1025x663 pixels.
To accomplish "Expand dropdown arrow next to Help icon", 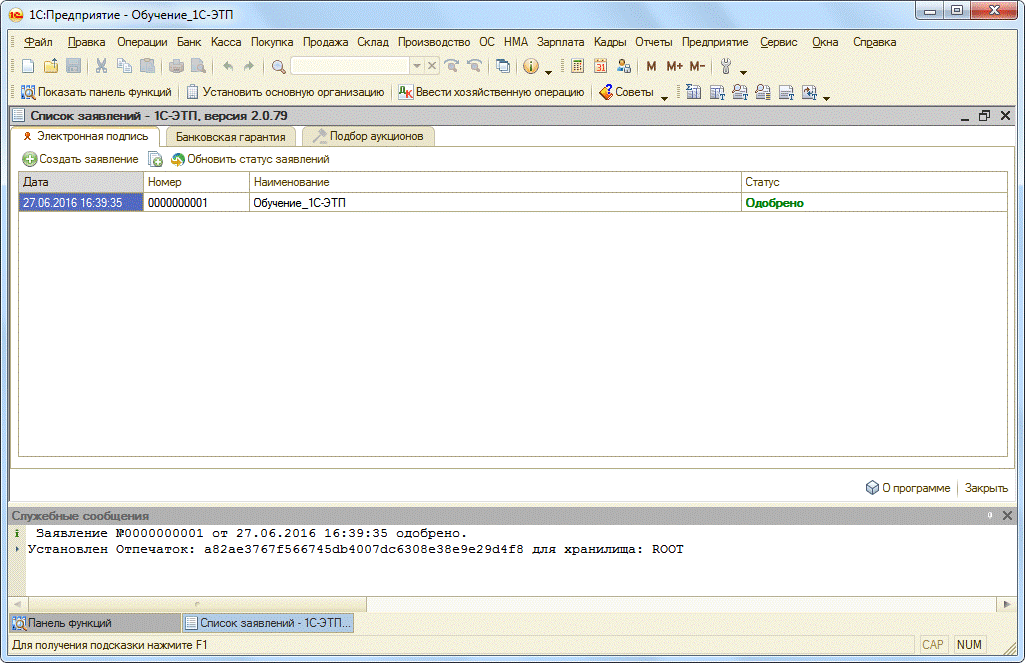I will 548,71.
